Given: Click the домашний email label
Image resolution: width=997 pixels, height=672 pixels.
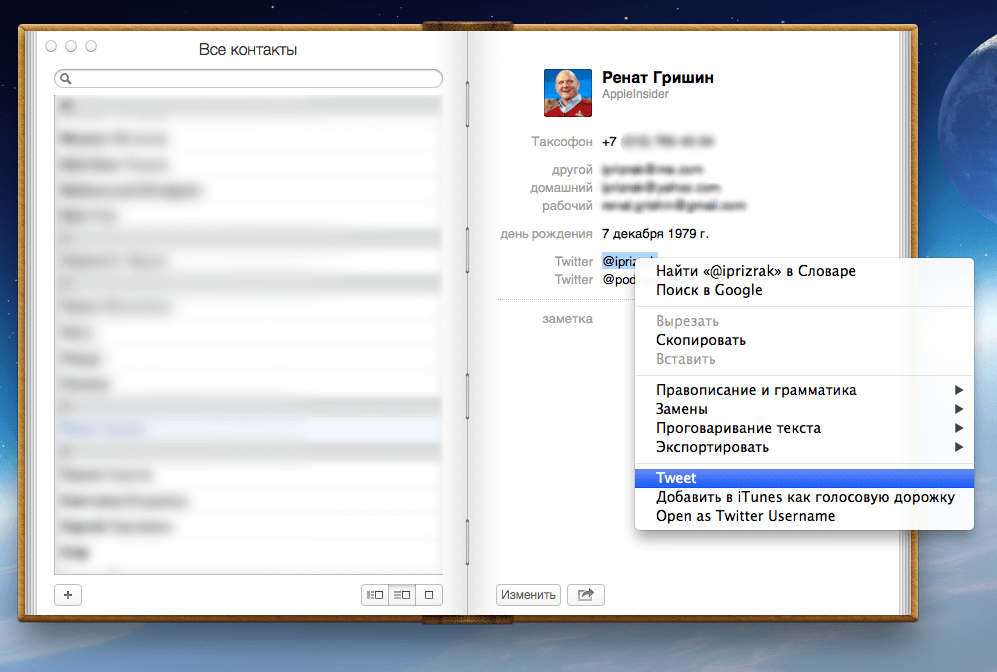Looking at the screenshot, I should tap(561, 188).
